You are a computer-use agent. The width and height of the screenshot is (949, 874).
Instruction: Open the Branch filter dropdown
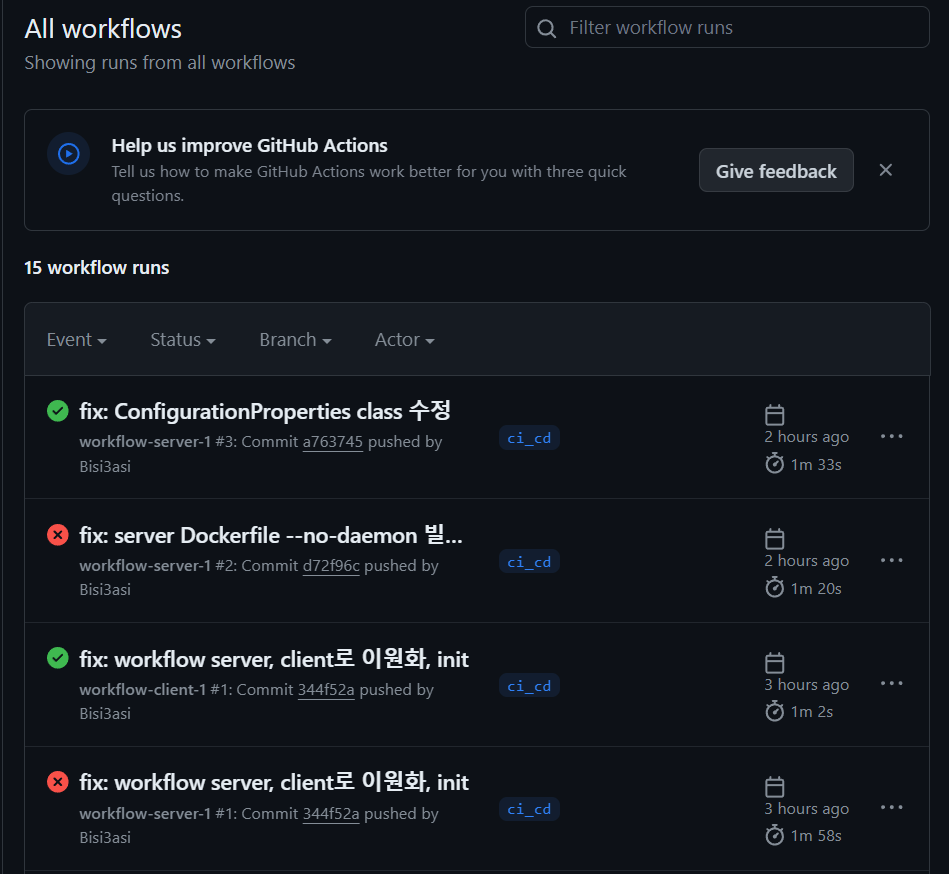click(x=294, y=339)
